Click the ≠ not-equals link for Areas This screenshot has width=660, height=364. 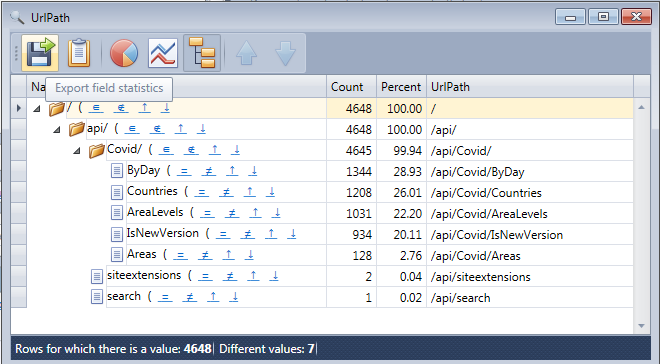pyautogui.click(x=205, y=255)
